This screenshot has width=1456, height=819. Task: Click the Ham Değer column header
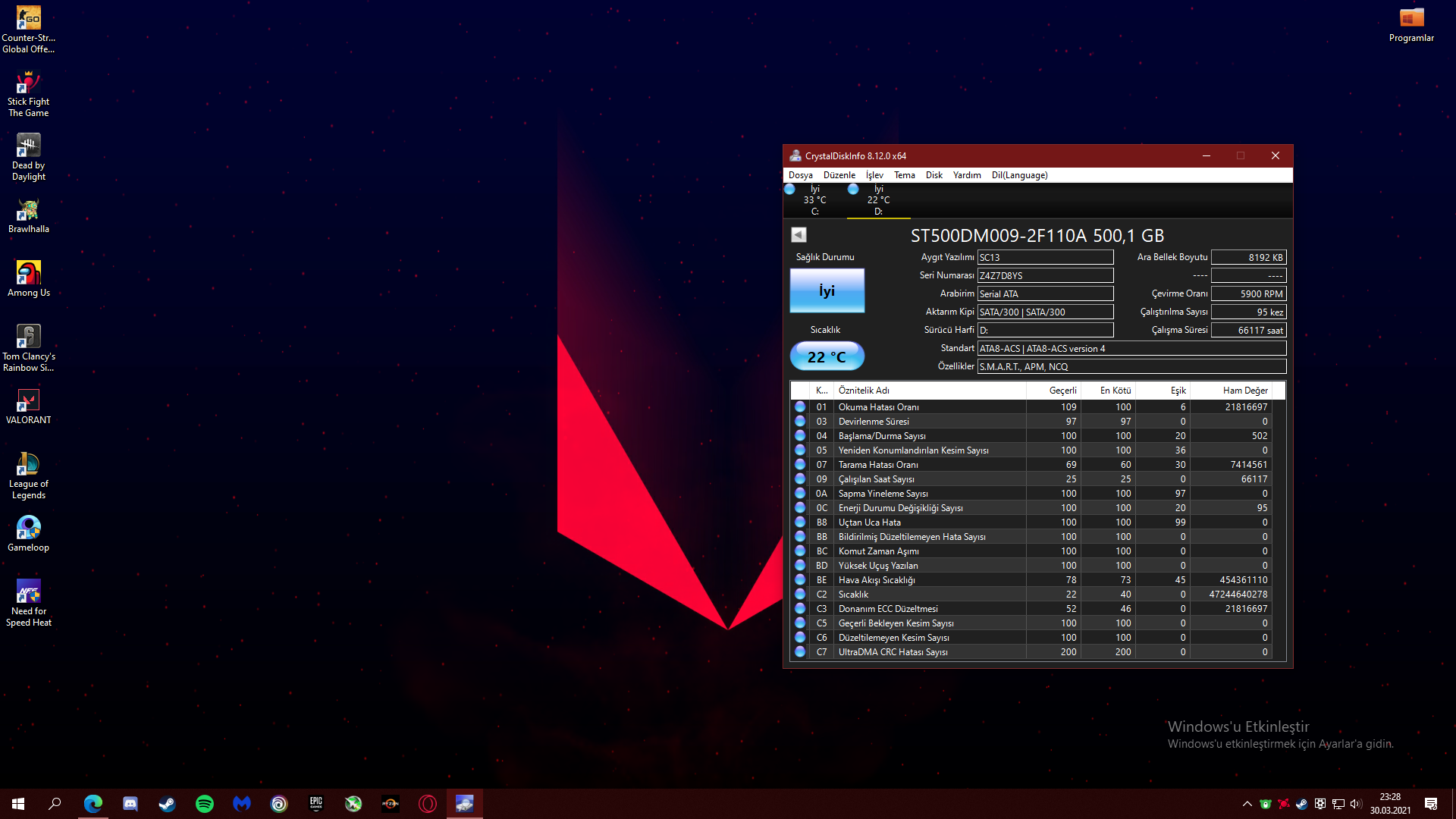pyautogui.click(x=1244, y=391)
